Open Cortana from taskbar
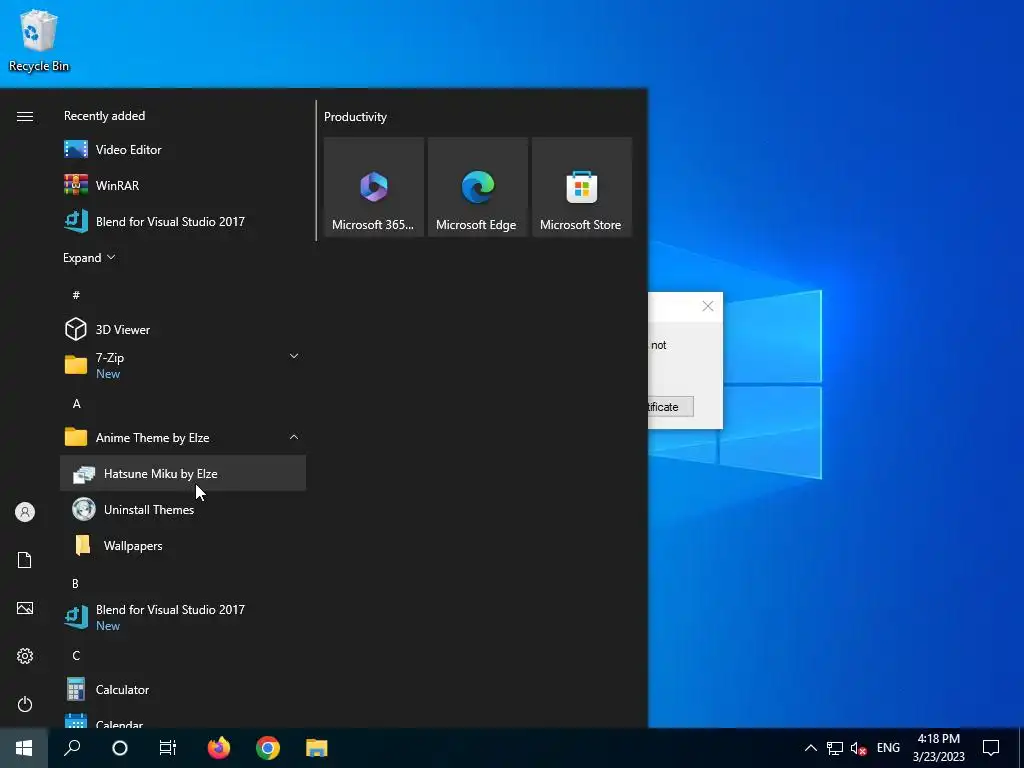The height and width of the screenshot is (768, 1024). [x=120, y=748]
